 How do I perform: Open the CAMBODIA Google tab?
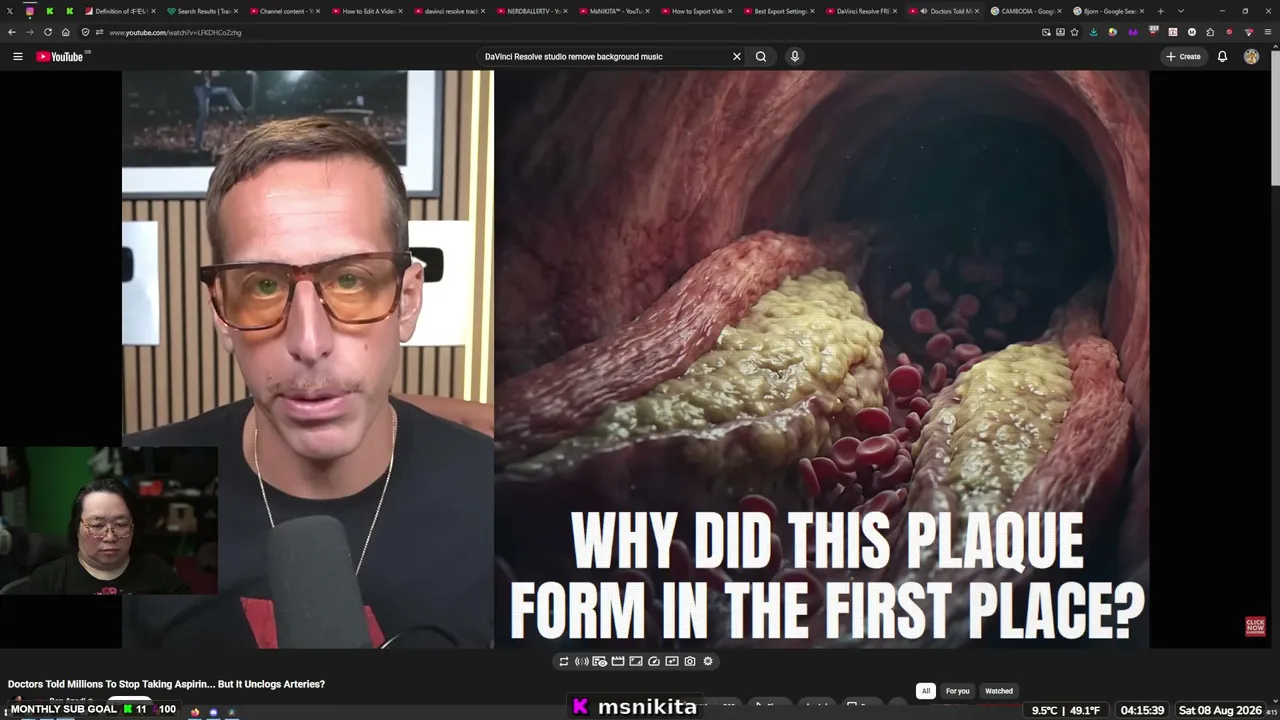pos(1027,11)
